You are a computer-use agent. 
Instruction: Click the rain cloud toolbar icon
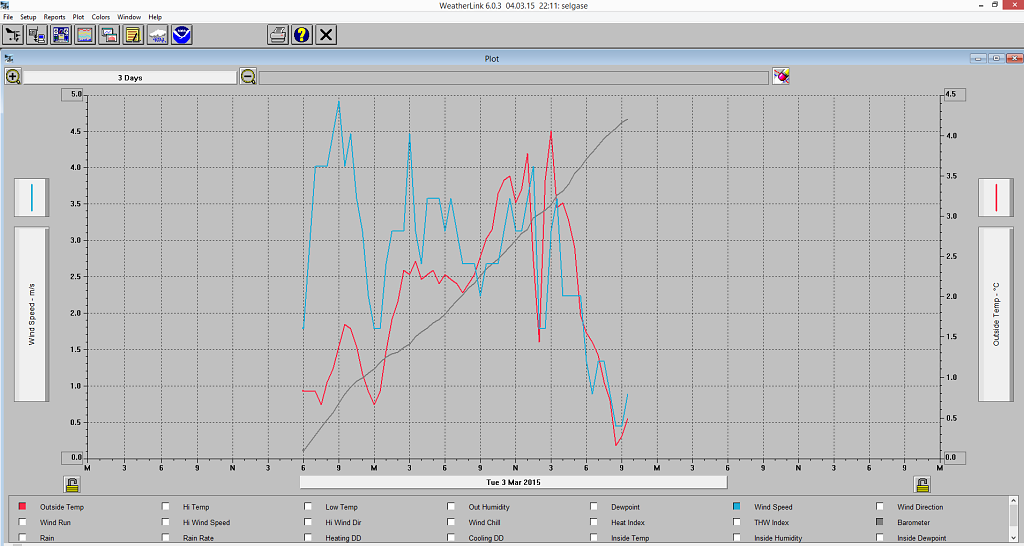[x=157, y=35]
